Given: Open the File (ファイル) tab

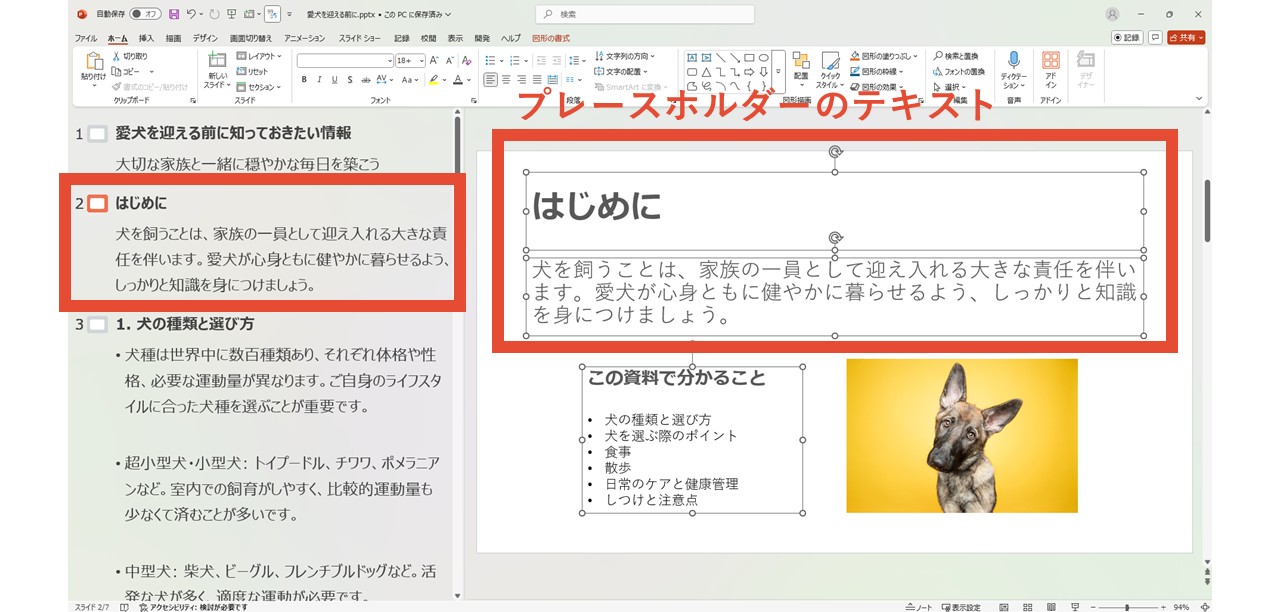Looking at the screenshot, I should coord(86,38).
